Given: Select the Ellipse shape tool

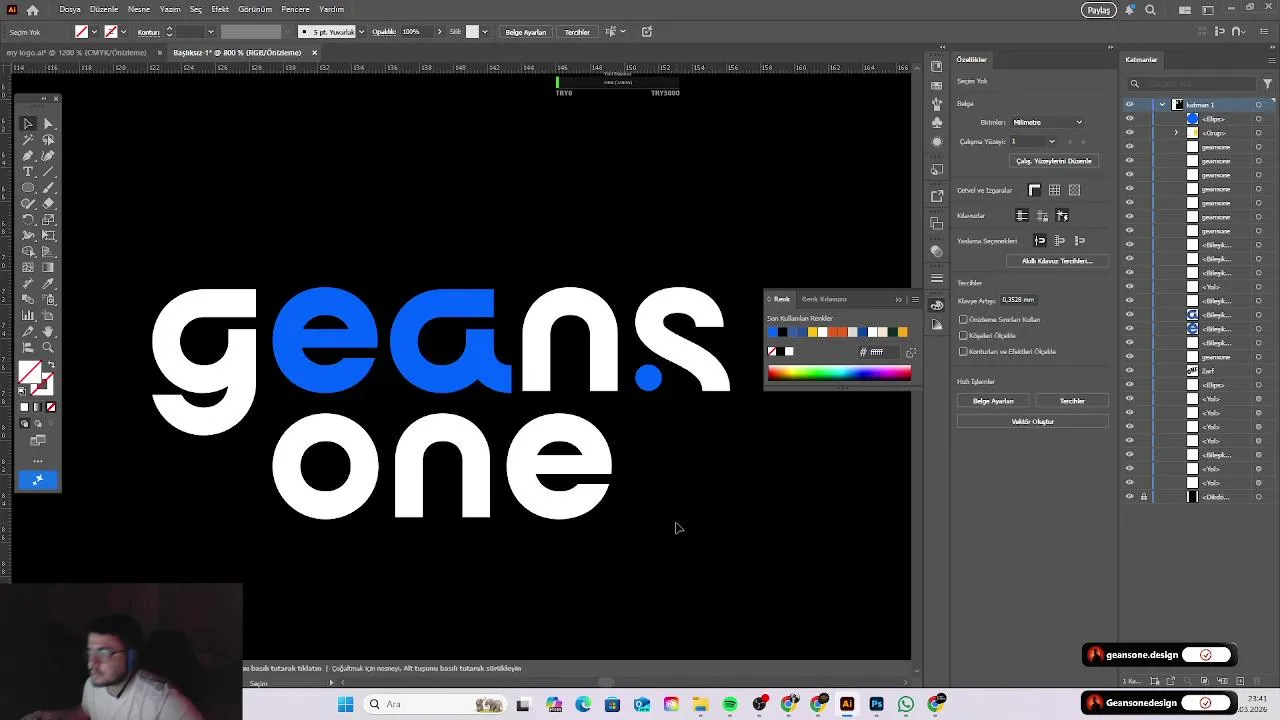Looking at the screenshot, I should click(x=28, y=188).
